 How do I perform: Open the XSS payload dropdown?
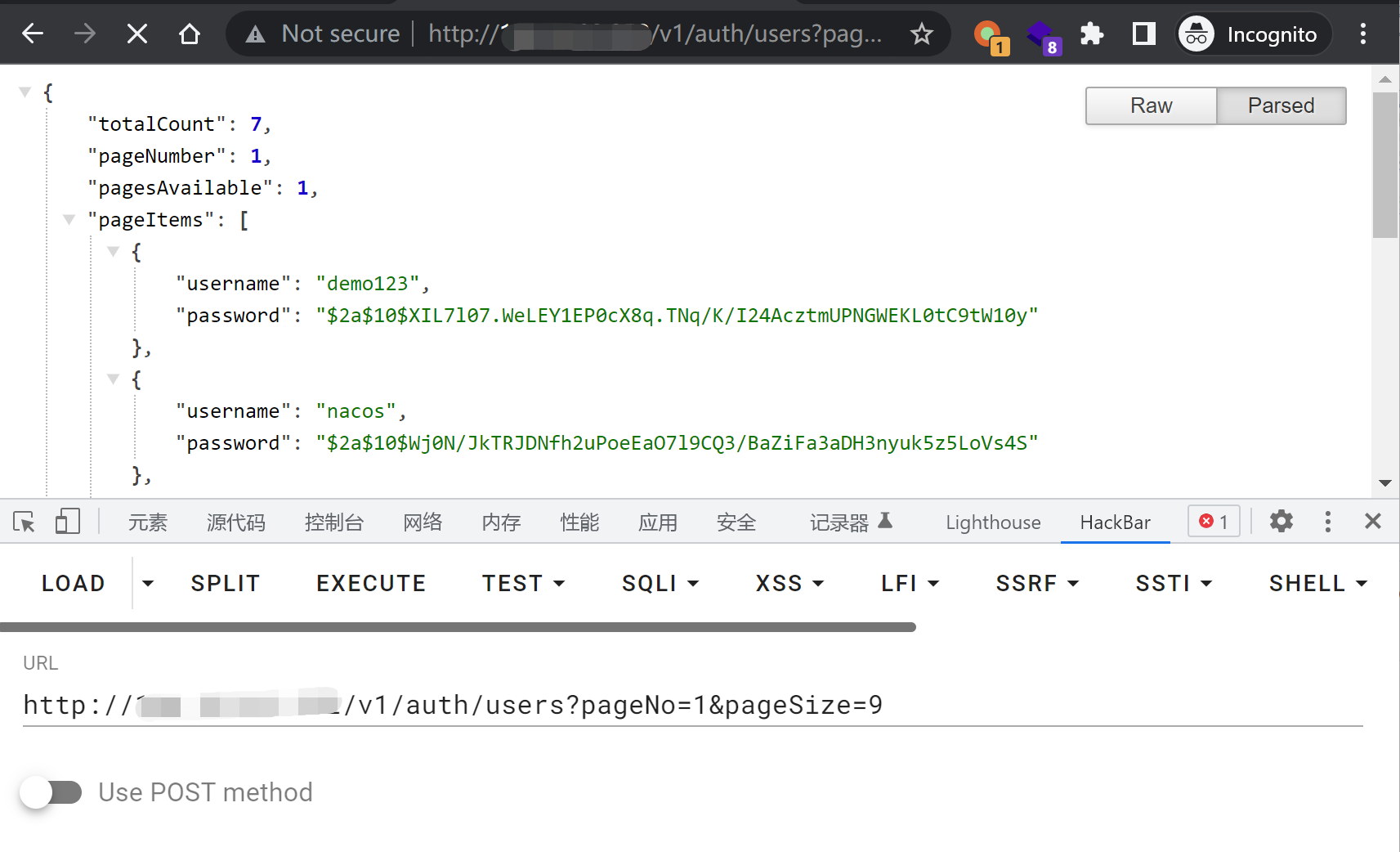[789, 583]
